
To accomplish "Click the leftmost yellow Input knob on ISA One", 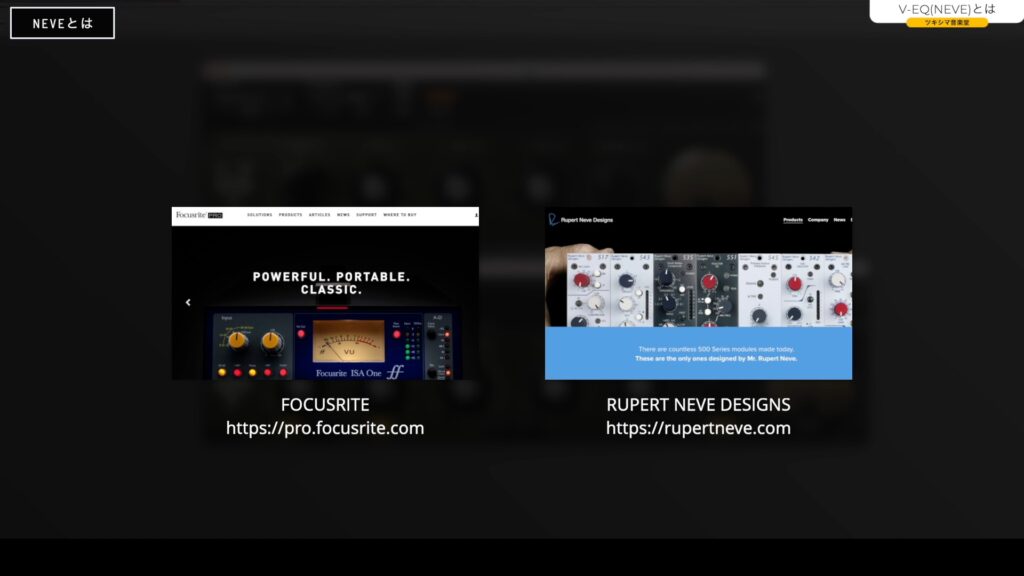I will tap(238, 340).
